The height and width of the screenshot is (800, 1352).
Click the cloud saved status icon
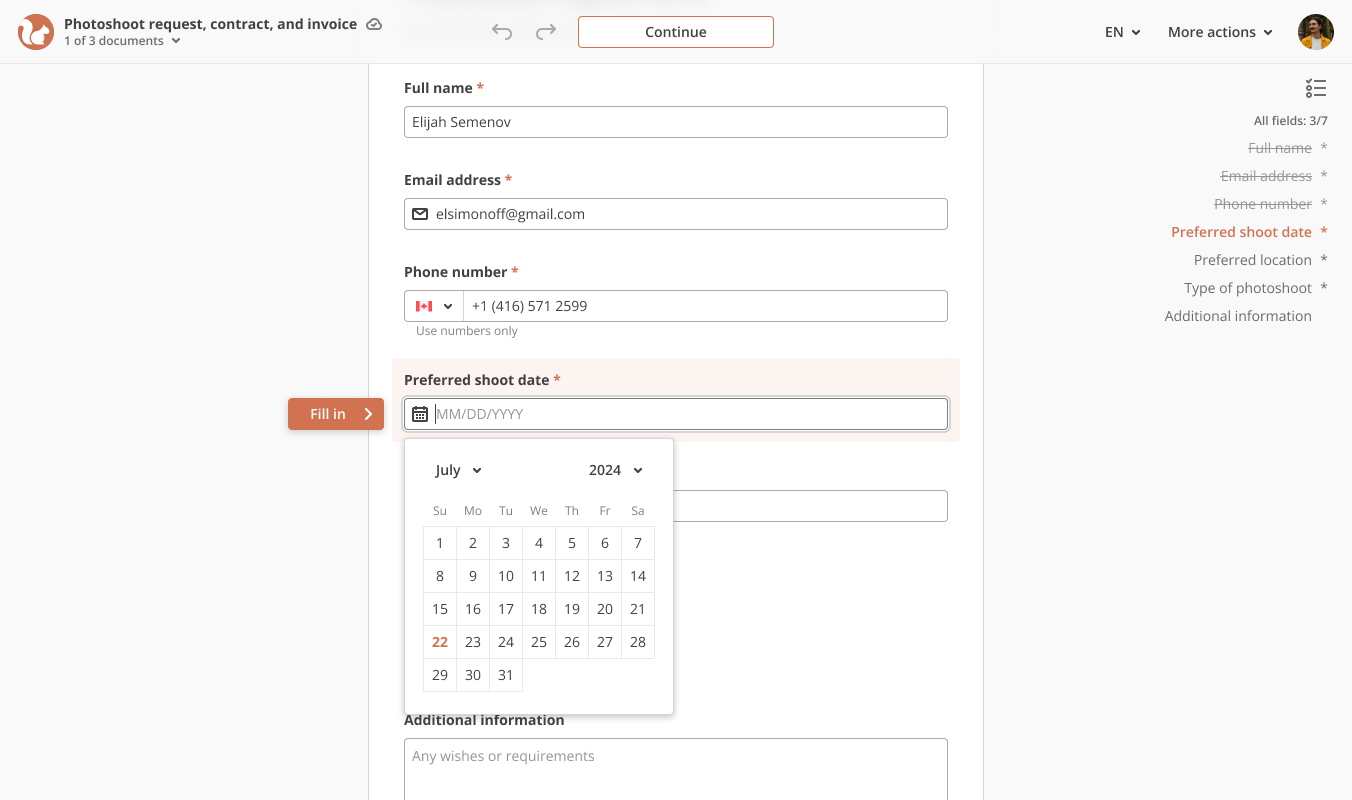[374, 24]
